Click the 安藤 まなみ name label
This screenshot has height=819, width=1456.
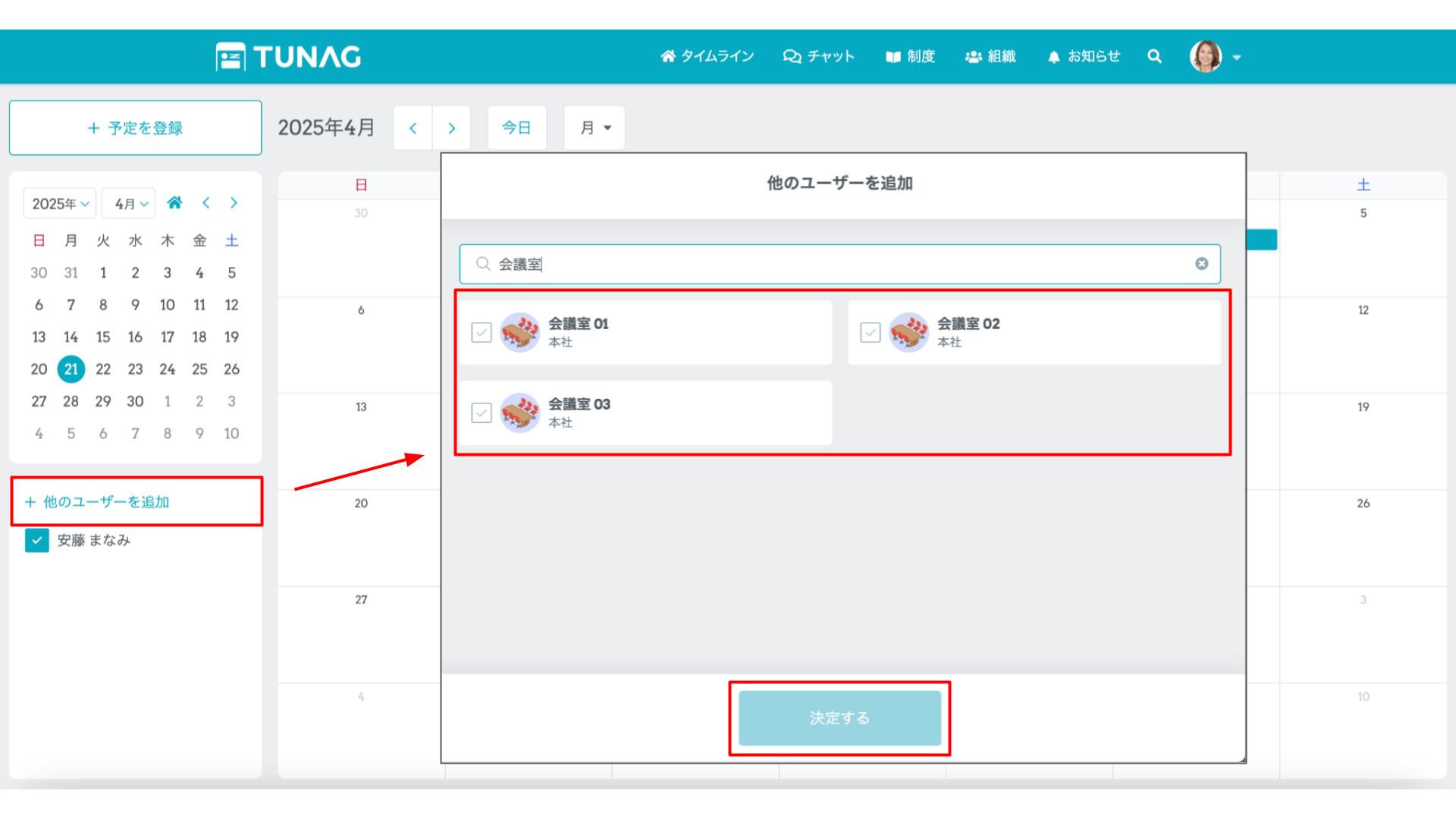click(94, 540)
